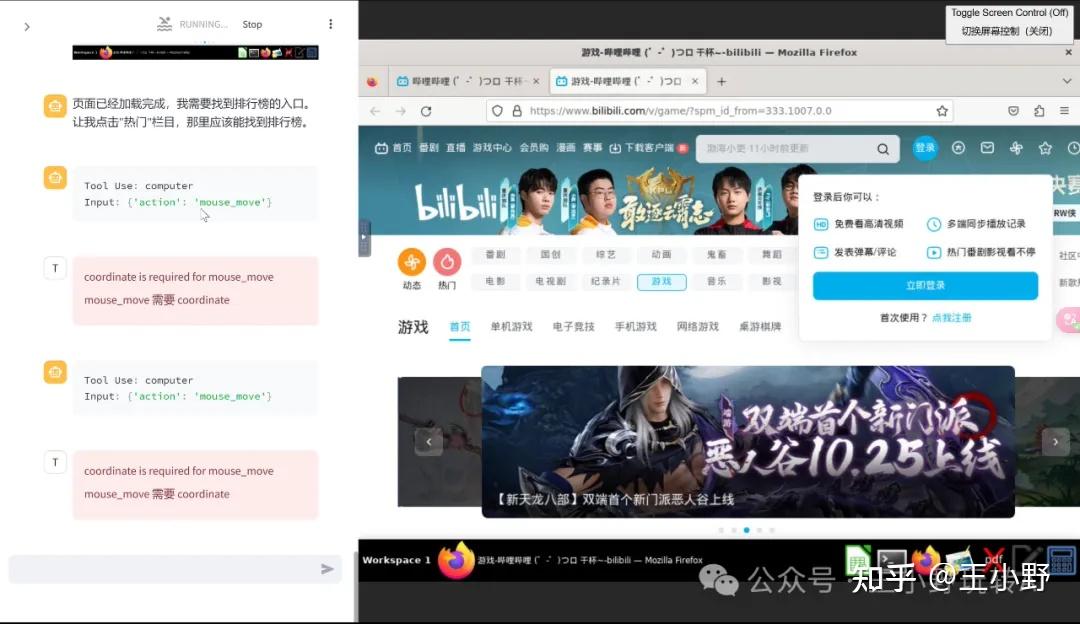This screenshot has height=624, width=1080.
Task: Open 漫画 in top navigation
Action: coord(565,148)
